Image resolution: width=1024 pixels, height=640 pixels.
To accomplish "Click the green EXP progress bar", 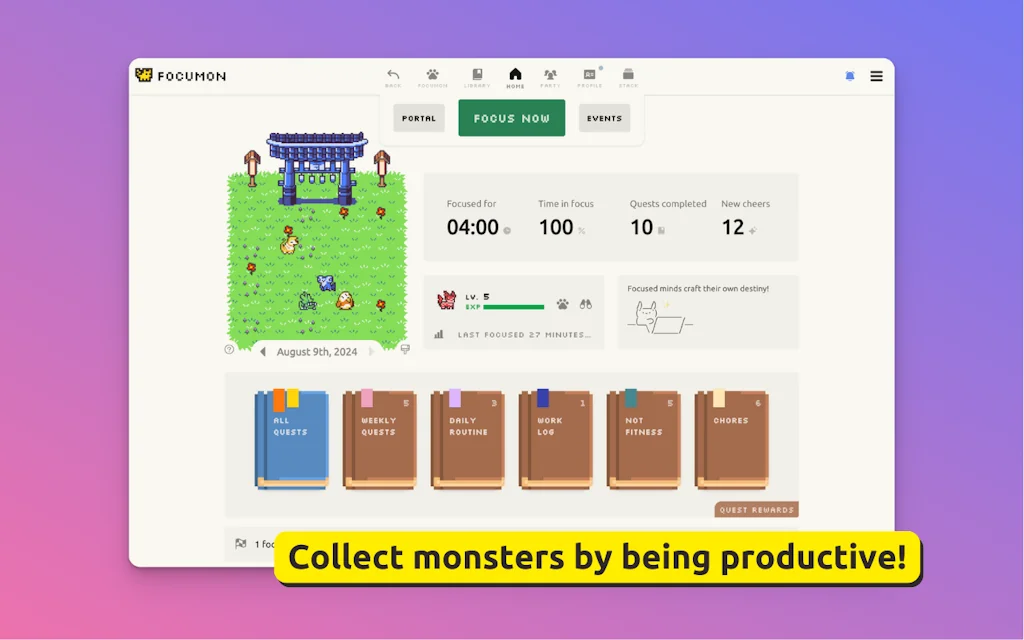I will click(513, 307).
